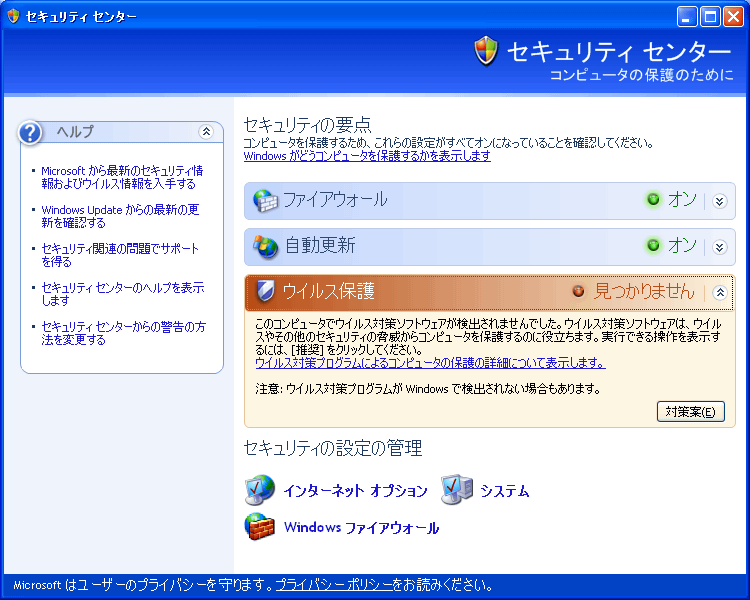Click the セキュリティの要点 heading
750x600 pixels.
[307, 124]
